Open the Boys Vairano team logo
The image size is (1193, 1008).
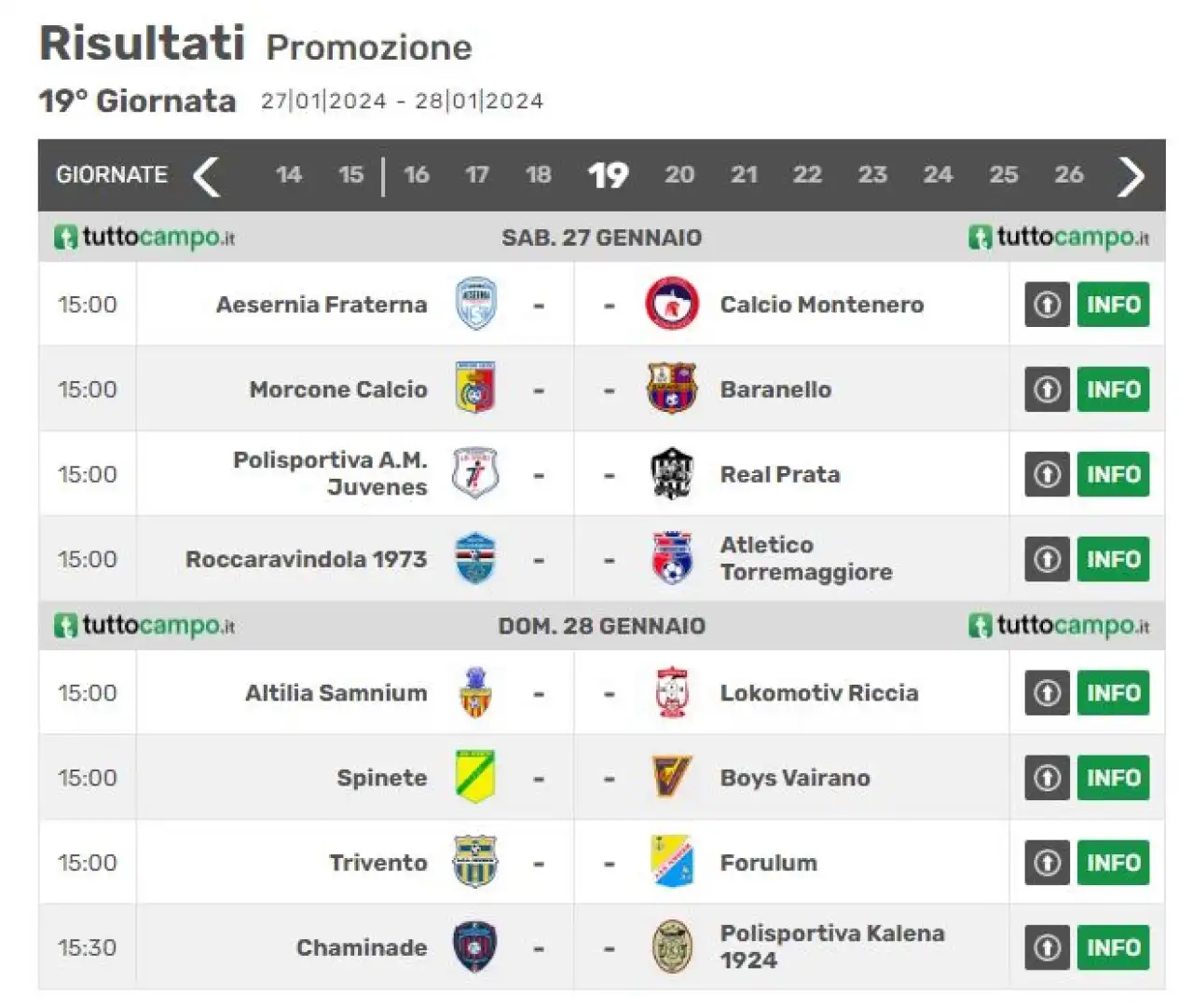click(x=672, y=777)
